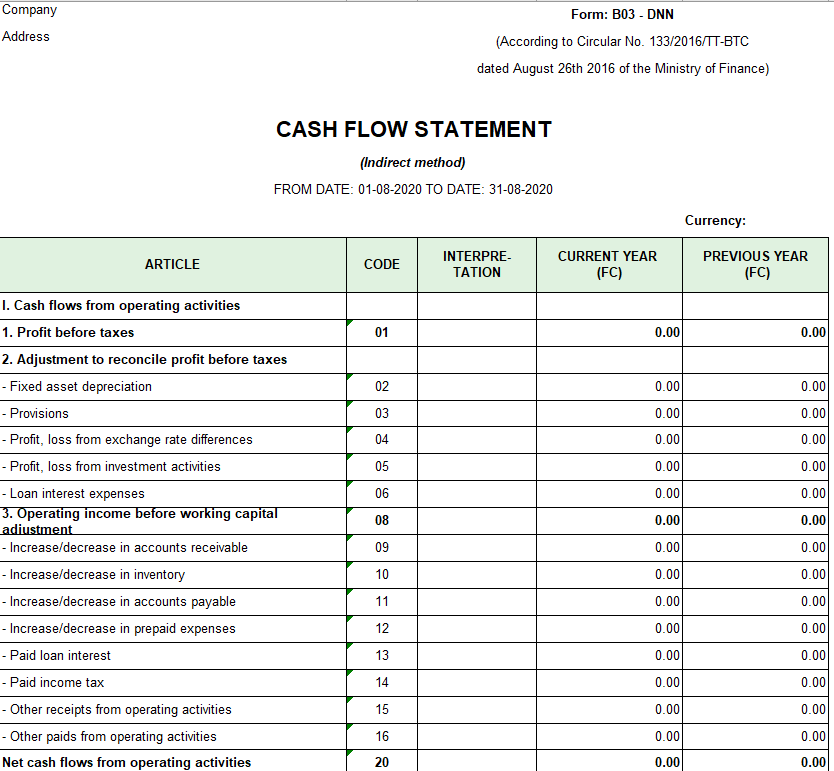Select code cell 02 for depreciation
This screenshot has width=834, height=771.
pos(381,386)
